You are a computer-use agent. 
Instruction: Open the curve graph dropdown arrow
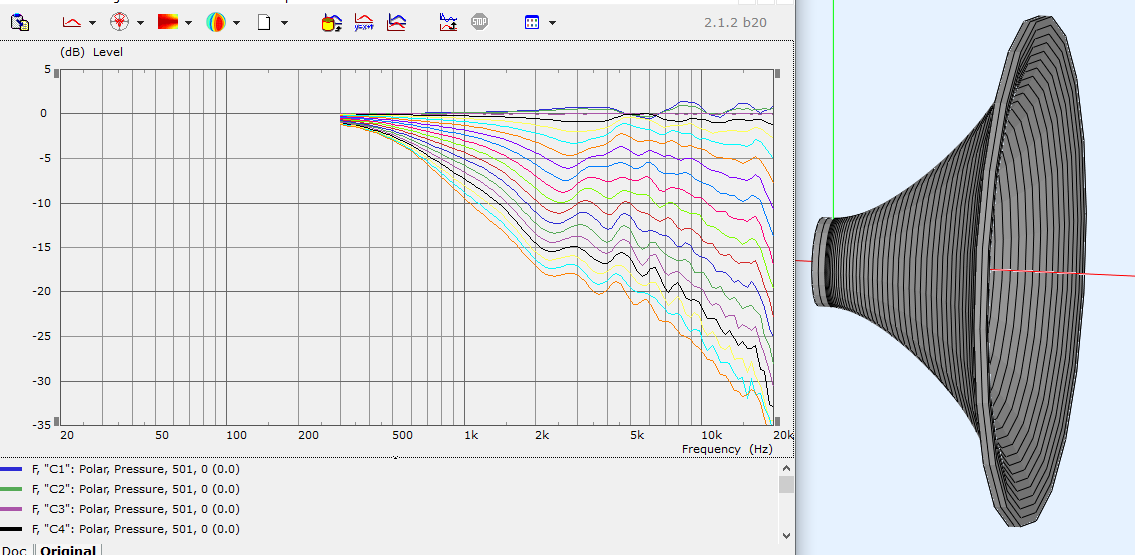click(92, 23)
